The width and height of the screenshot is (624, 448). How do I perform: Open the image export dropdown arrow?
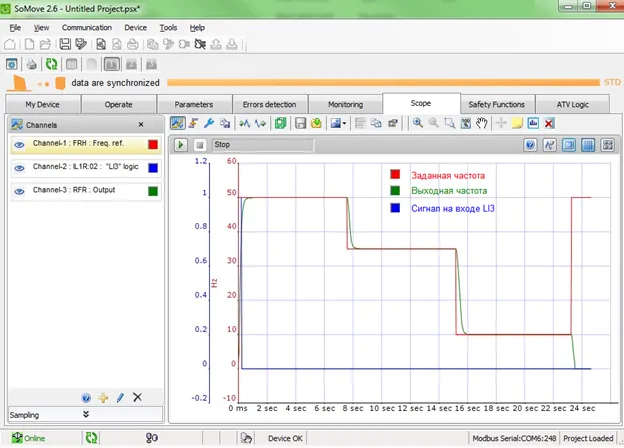pos(345,124)
